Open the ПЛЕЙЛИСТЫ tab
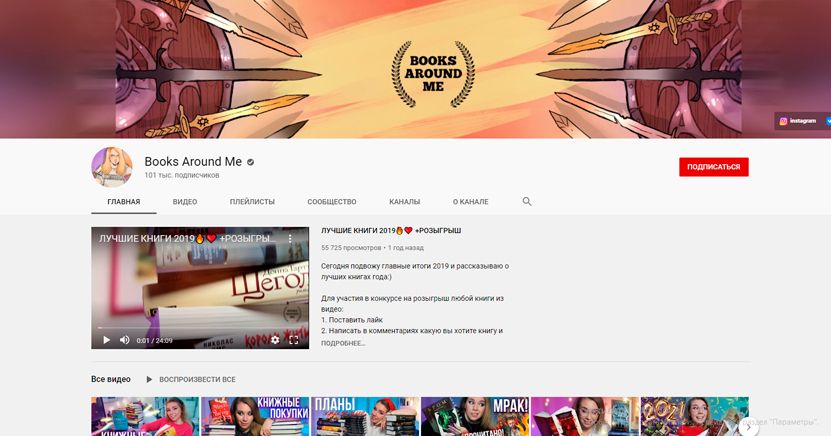831x436 pixels. [252, 202]
